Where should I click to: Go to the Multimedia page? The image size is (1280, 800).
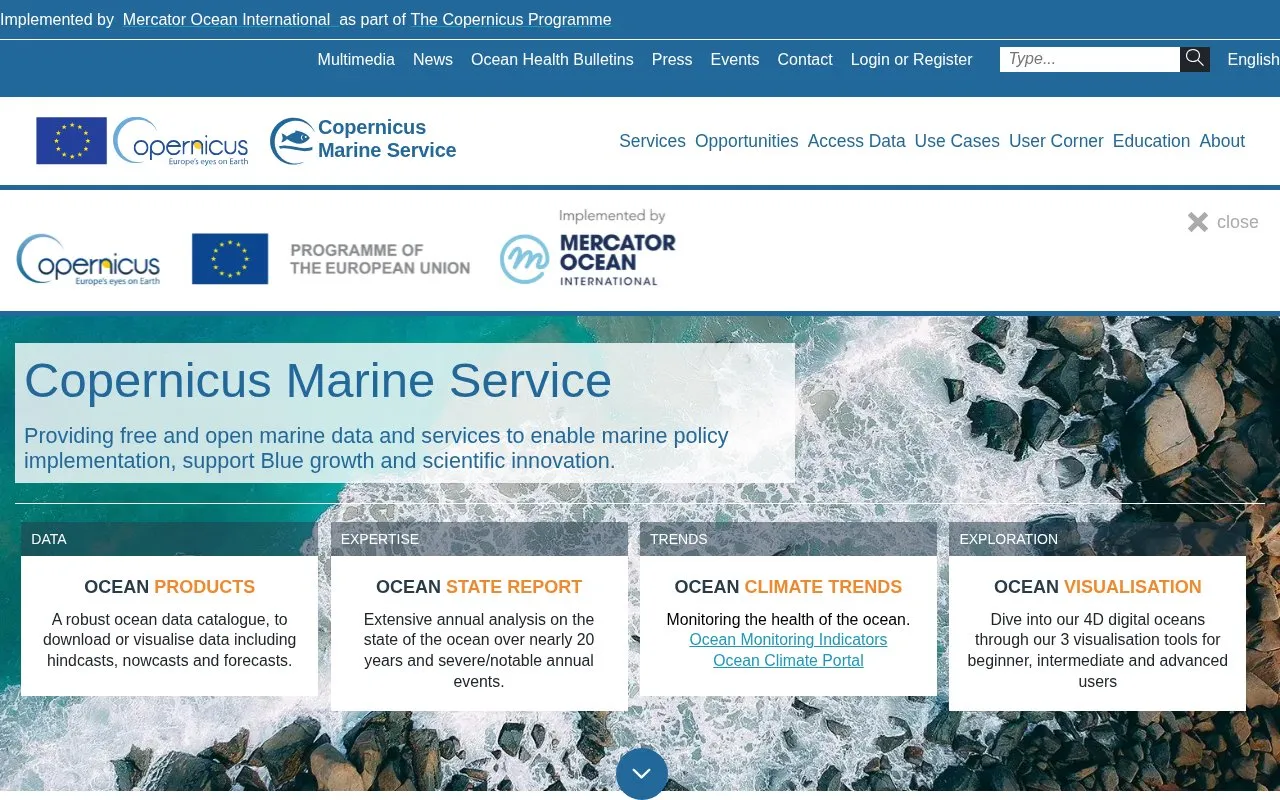click(x=356, y=59)
